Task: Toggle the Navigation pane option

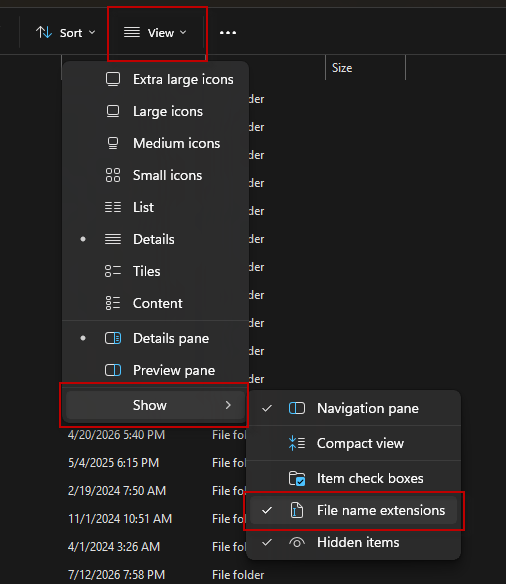Action: pos(353,408)
